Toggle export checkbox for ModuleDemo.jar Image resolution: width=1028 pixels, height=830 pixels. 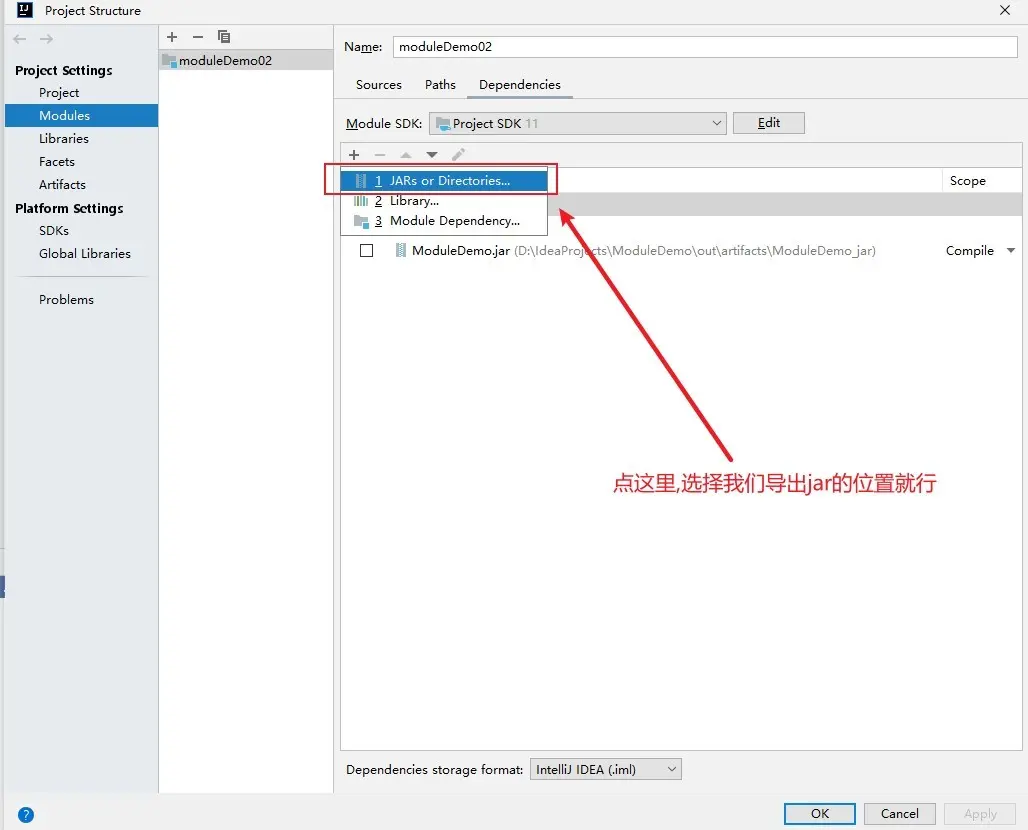pos(366,250)
